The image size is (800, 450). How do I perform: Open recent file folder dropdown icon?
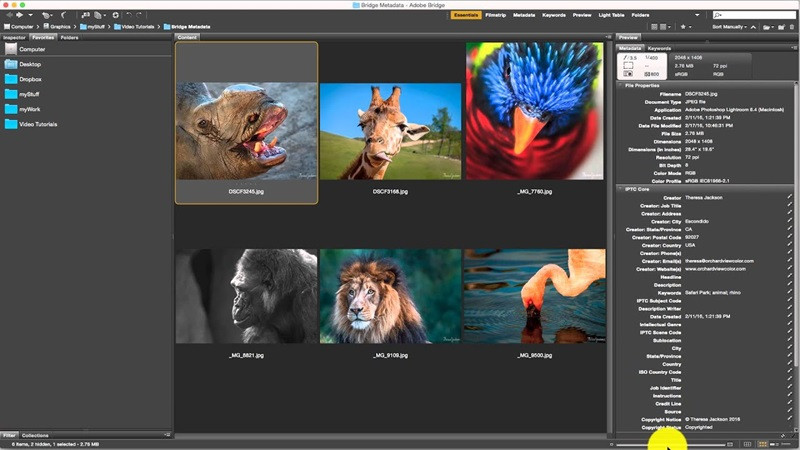tap(768, 27)
